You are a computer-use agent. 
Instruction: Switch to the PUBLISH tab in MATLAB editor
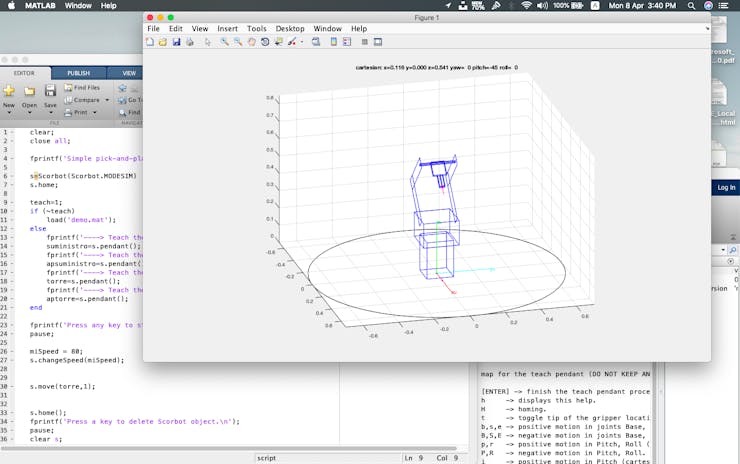78,73
